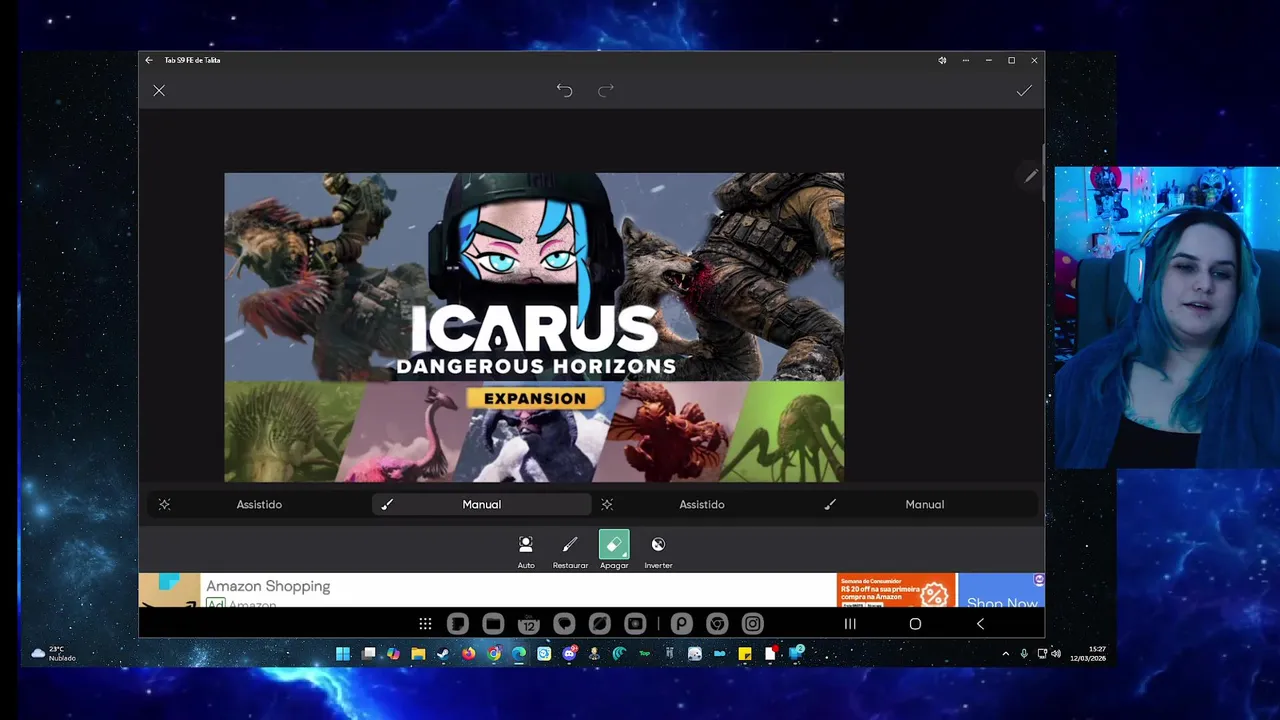The height and width of the screenshot is (720, 1280).
Task: Open the weather widget showing 23°C Nublado
Action: tap(54, 654)
